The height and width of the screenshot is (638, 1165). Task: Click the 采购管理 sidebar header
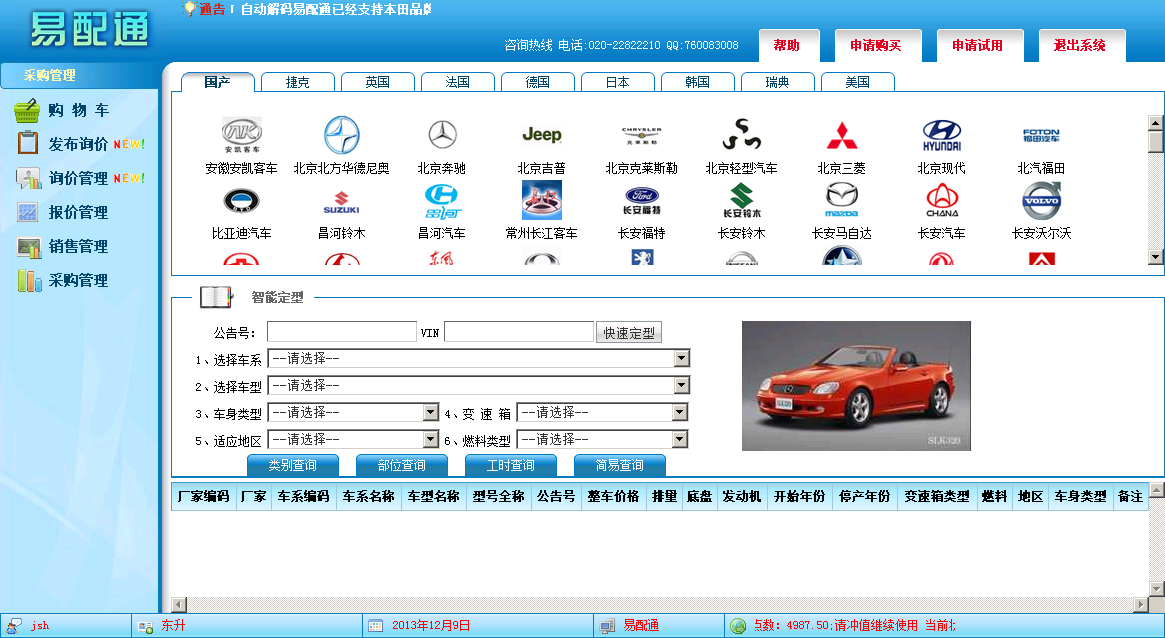[x=79, y=76]
